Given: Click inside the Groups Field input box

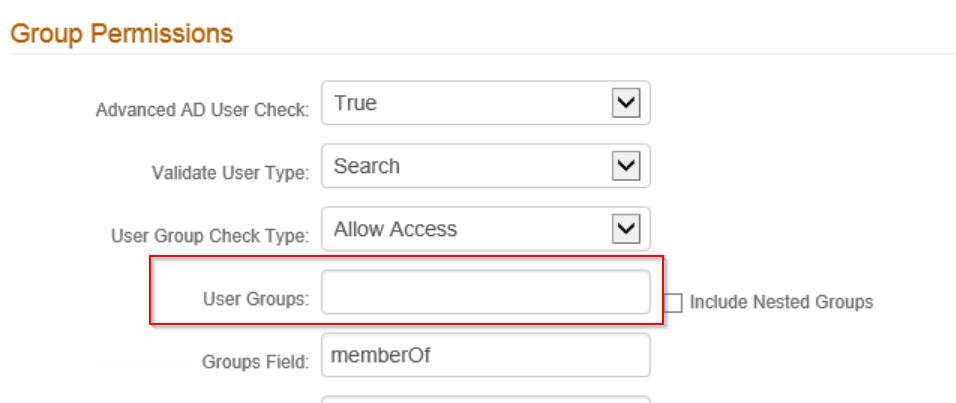Looking at the screenshot, I should (486, 355).
